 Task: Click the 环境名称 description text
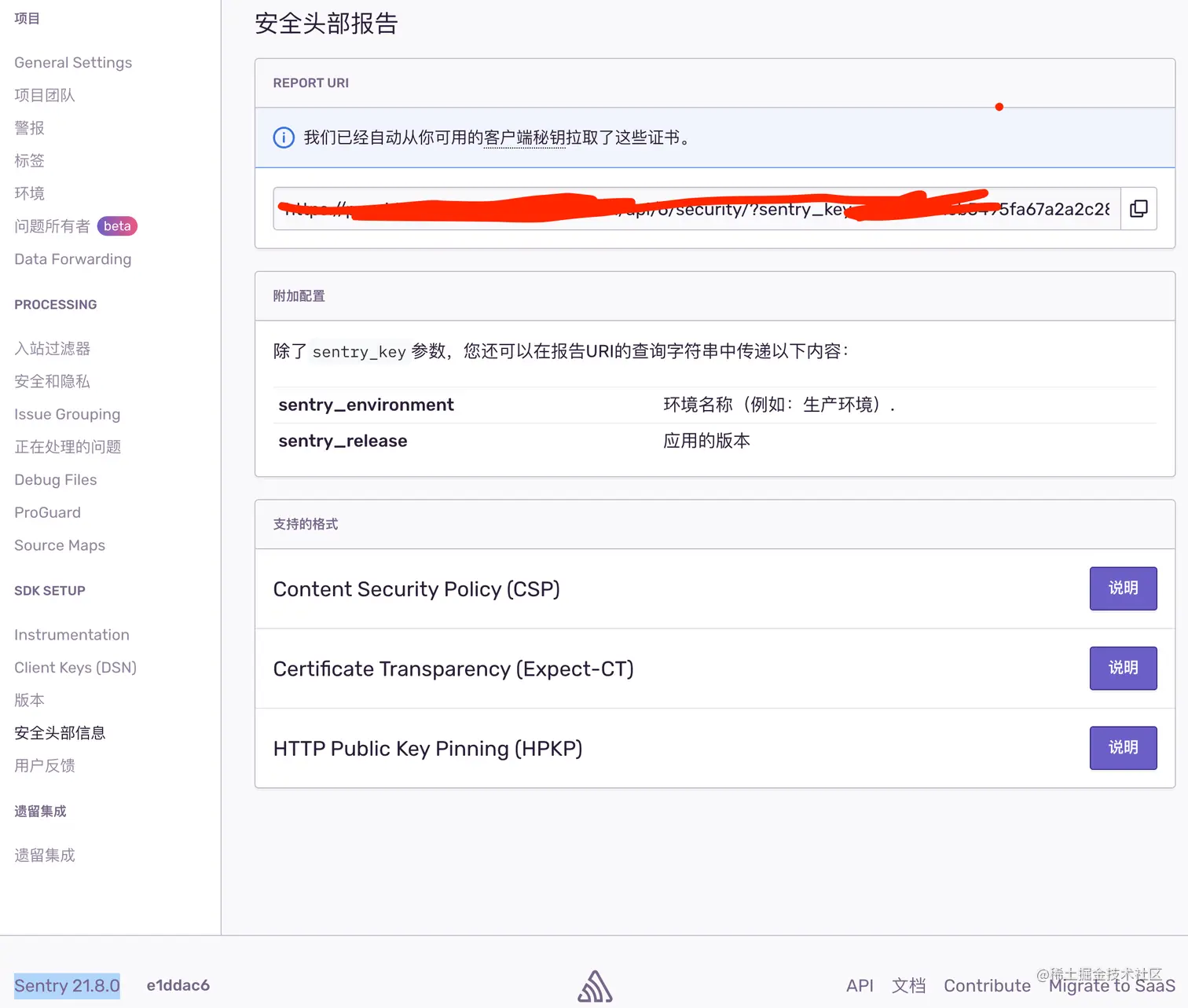(x=779, y=405)
